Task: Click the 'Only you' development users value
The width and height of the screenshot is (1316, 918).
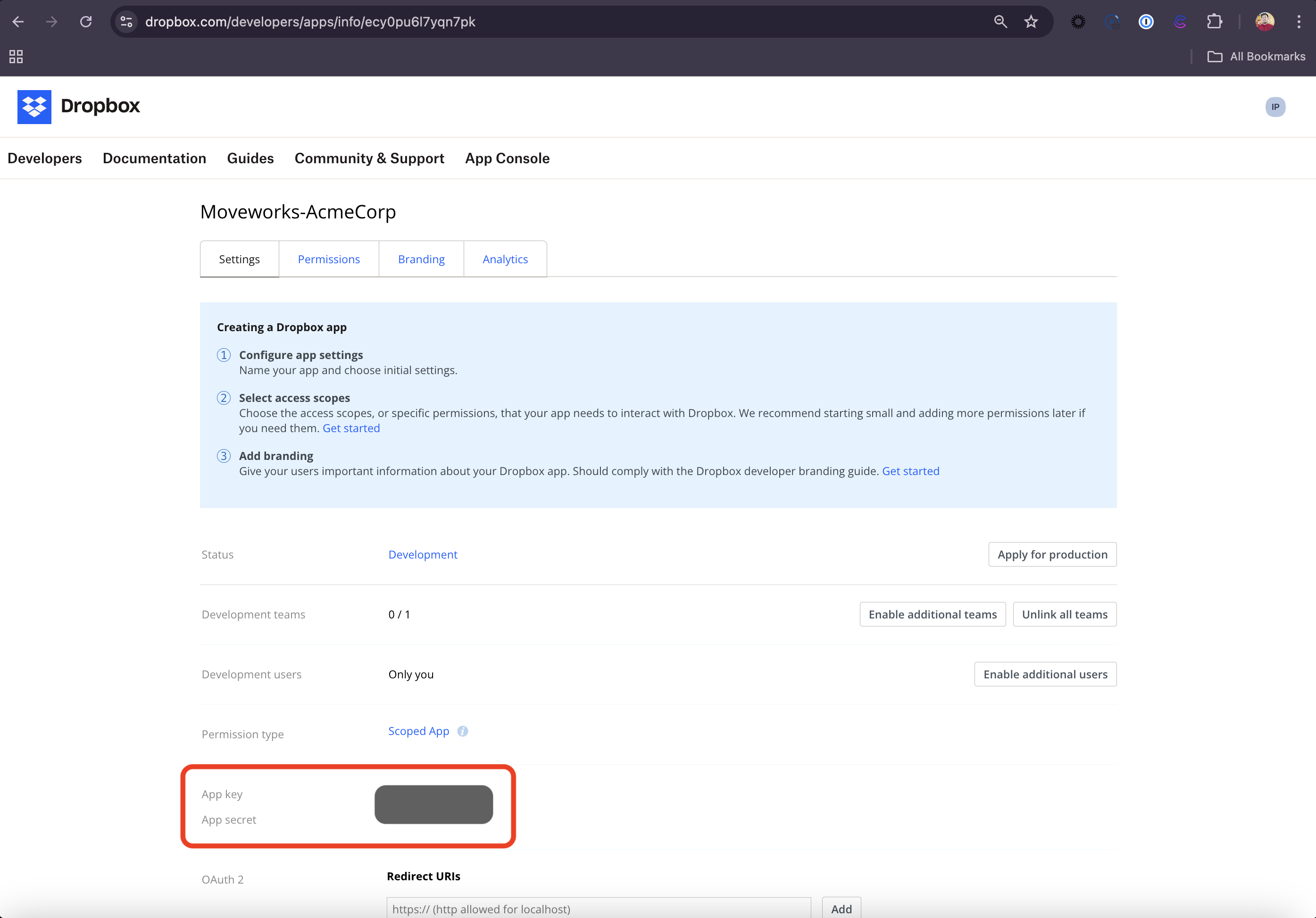Action: 411,674
